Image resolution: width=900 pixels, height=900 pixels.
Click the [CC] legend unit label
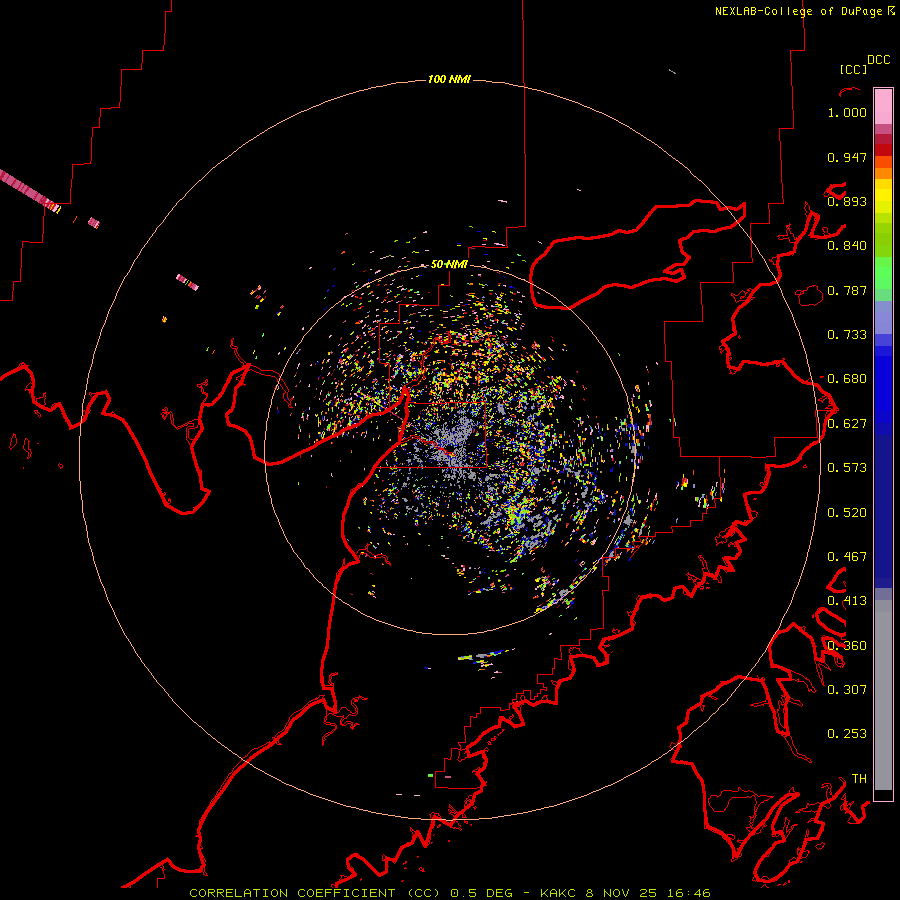(853, 69)
